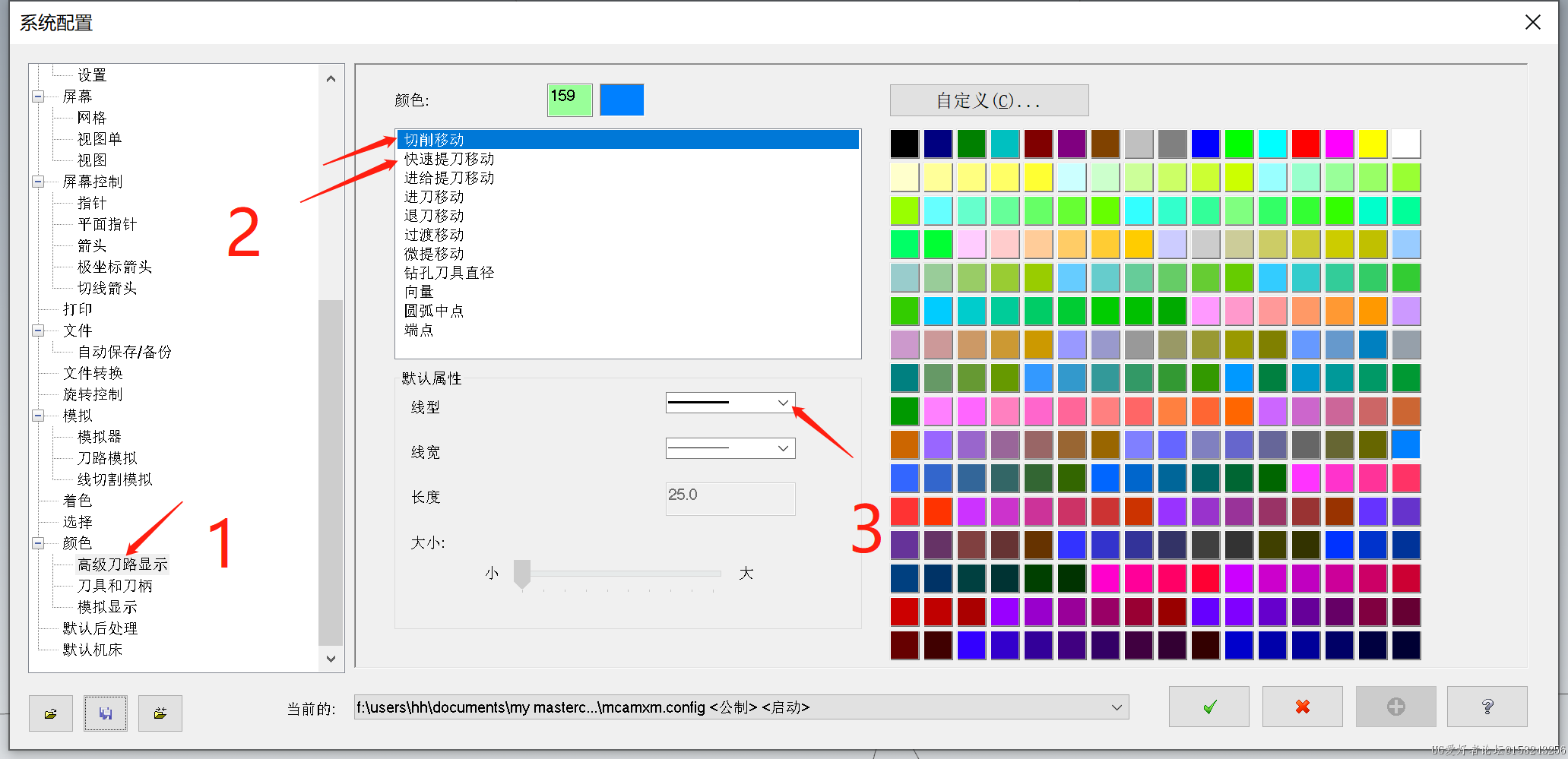Open 刀路模拟 settings page
Viewport: 1568px width, 759px height.
pyautogui.click(x=107, y=458)
